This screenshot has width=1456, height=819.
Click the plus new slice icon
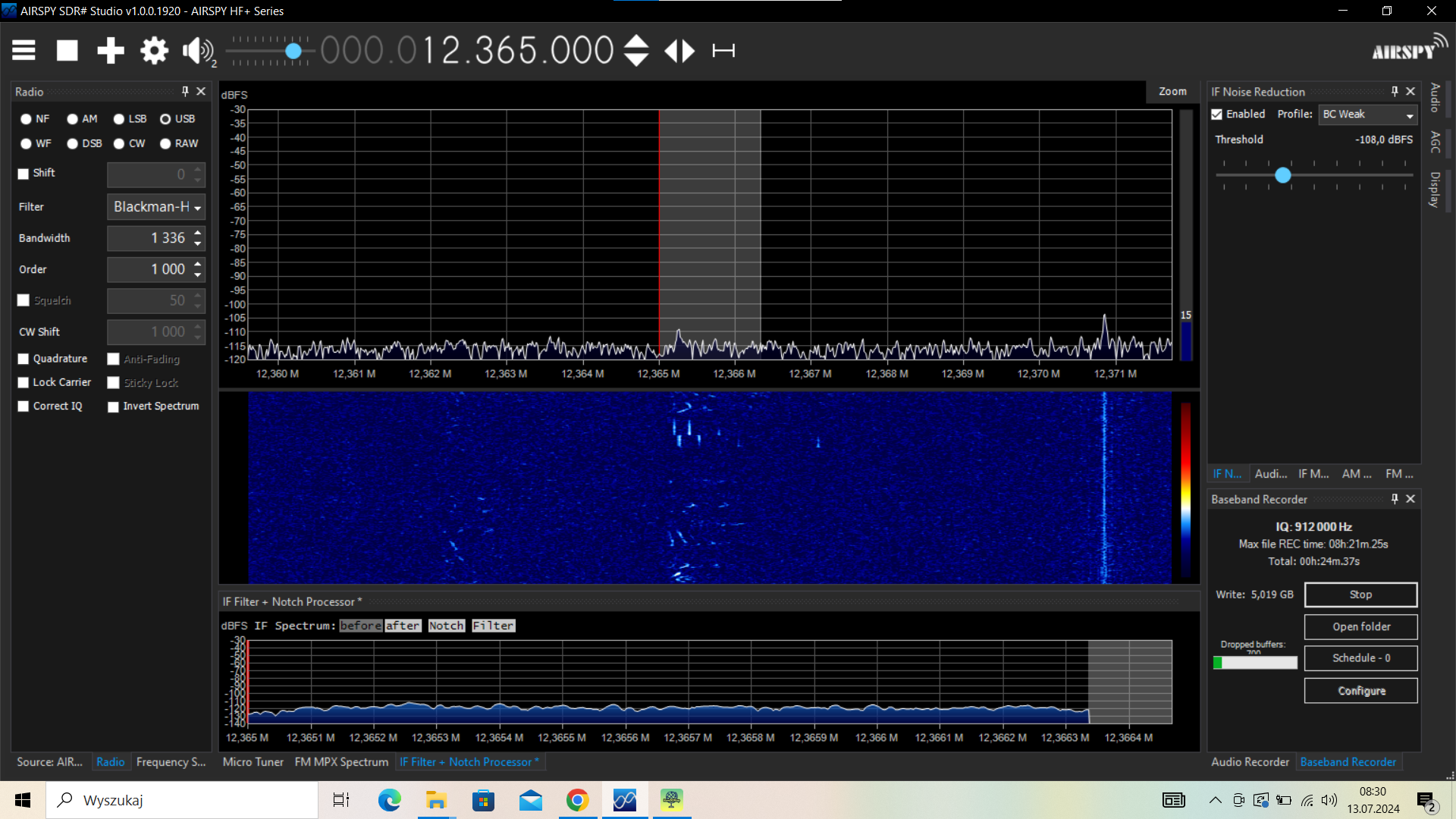tap(111, 51)
